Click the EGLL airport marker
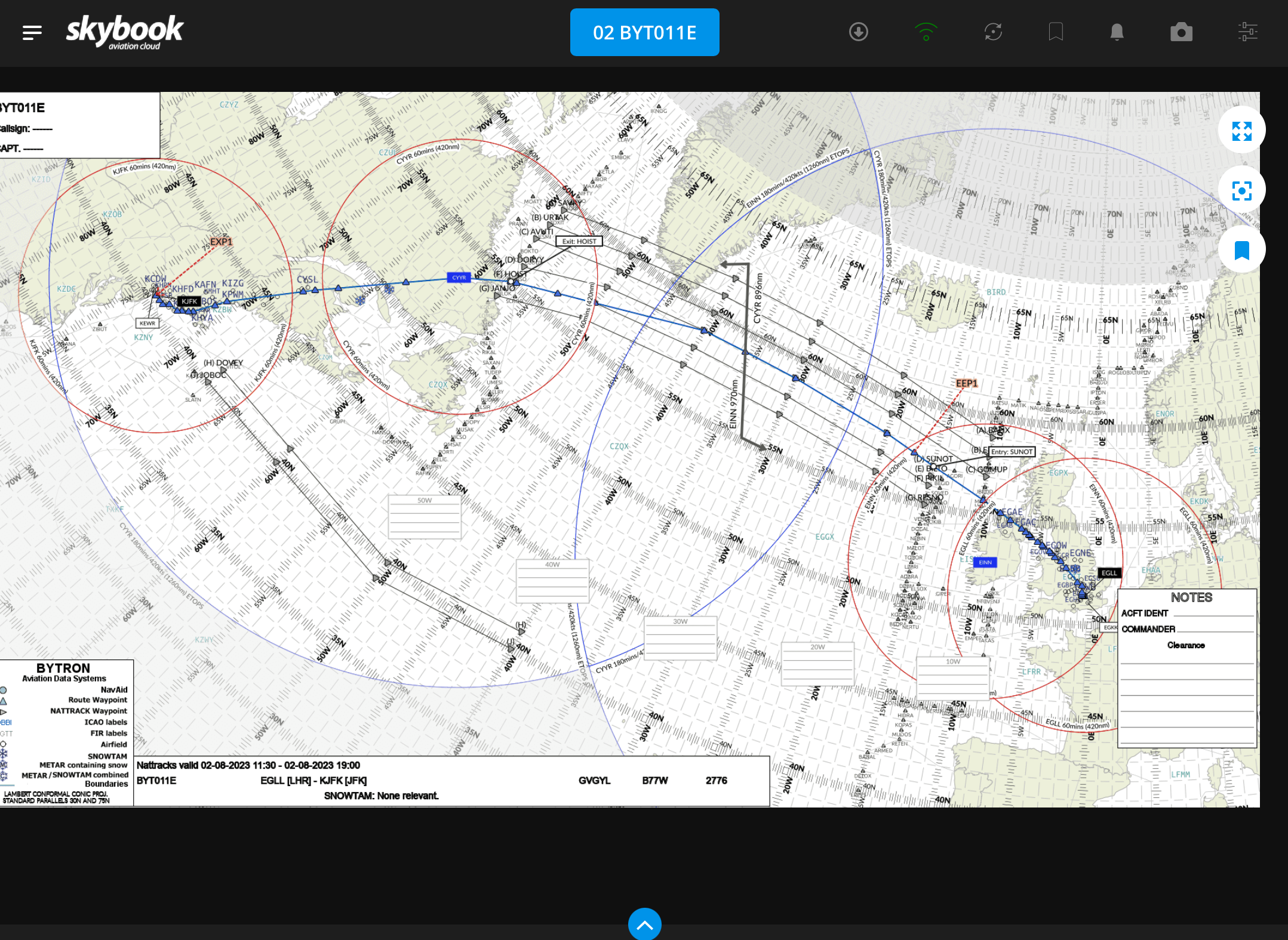This screenshot has height=940, width=1288. click(1109, 573)
